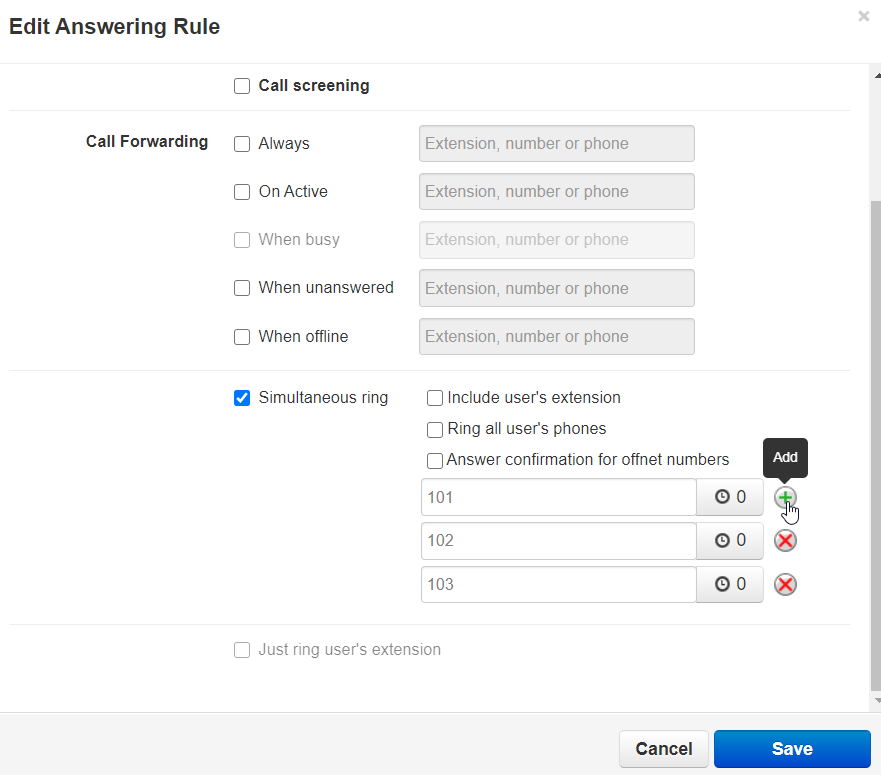The width and height of the screenshot is (881, 775).
Task: Check Include user's extension
Action: pyautogui.click(x=435, y=398)
